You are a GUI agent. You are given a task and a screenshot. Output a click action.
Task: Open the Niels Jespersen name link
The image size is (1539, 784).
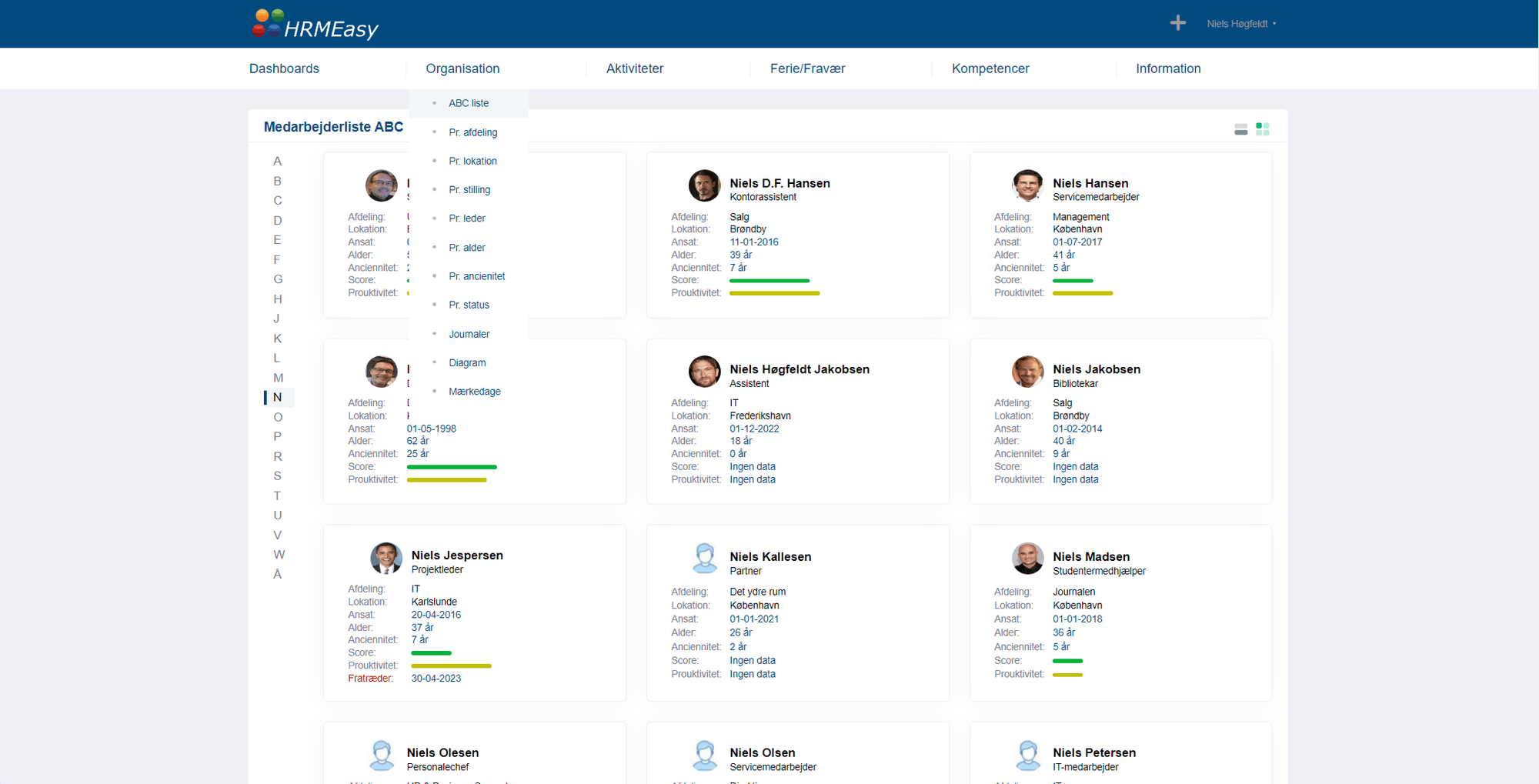[x=457, y=555]
